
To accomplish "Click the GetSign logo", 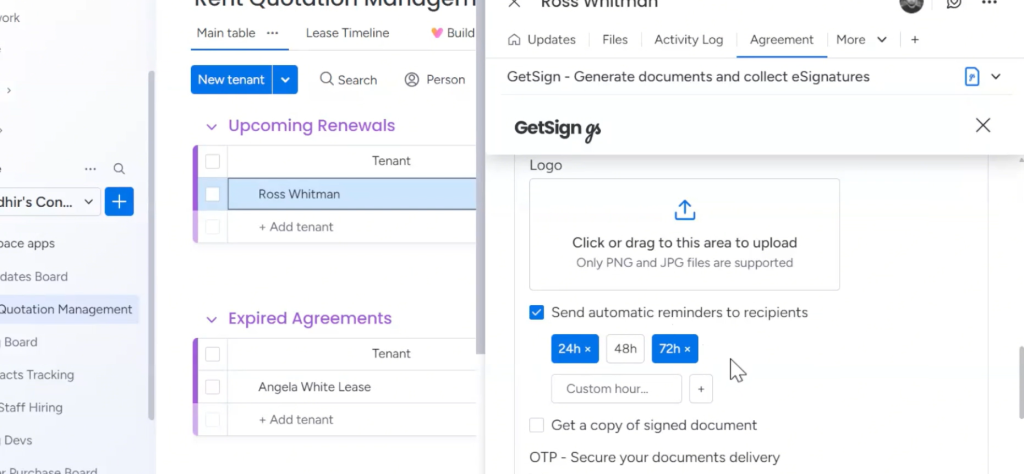I will pos(557,129).
